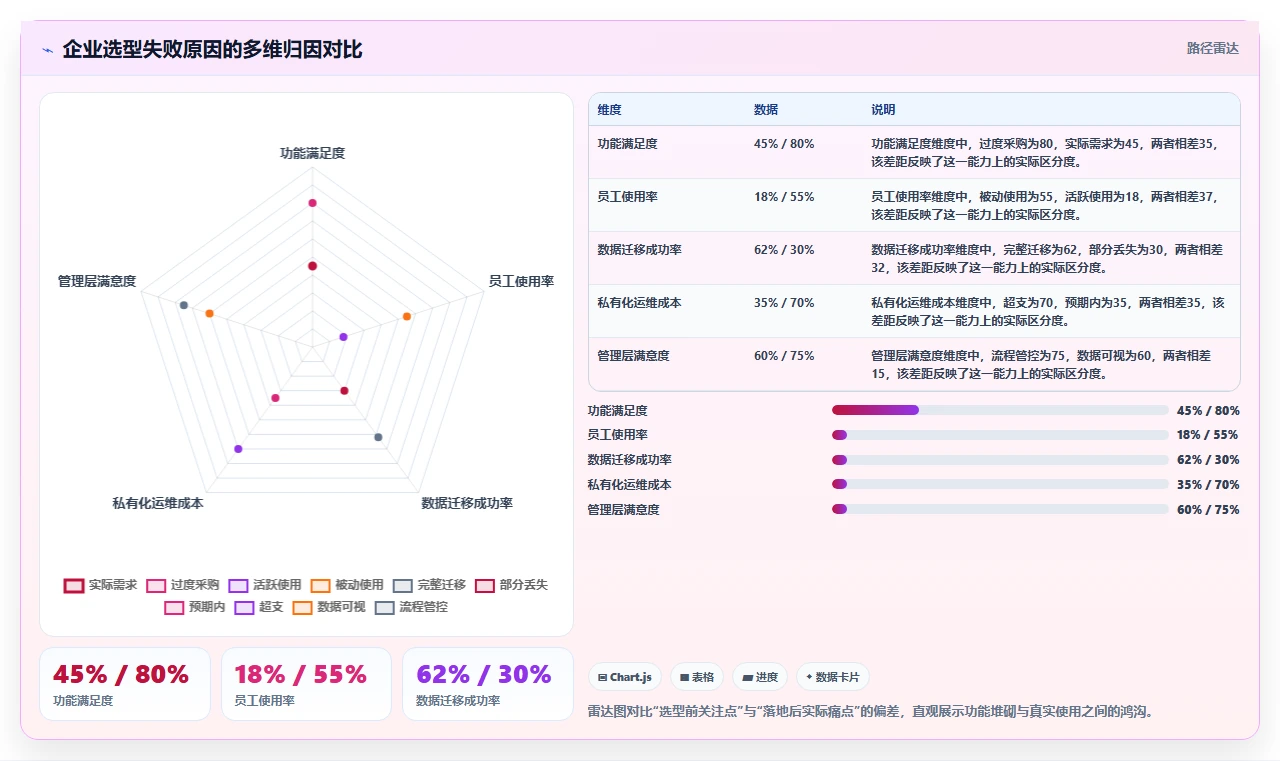Select the orange 被动使用 point on radar
The height and width of the screenshot is (761, 1280).
click(x=407, y=316)
